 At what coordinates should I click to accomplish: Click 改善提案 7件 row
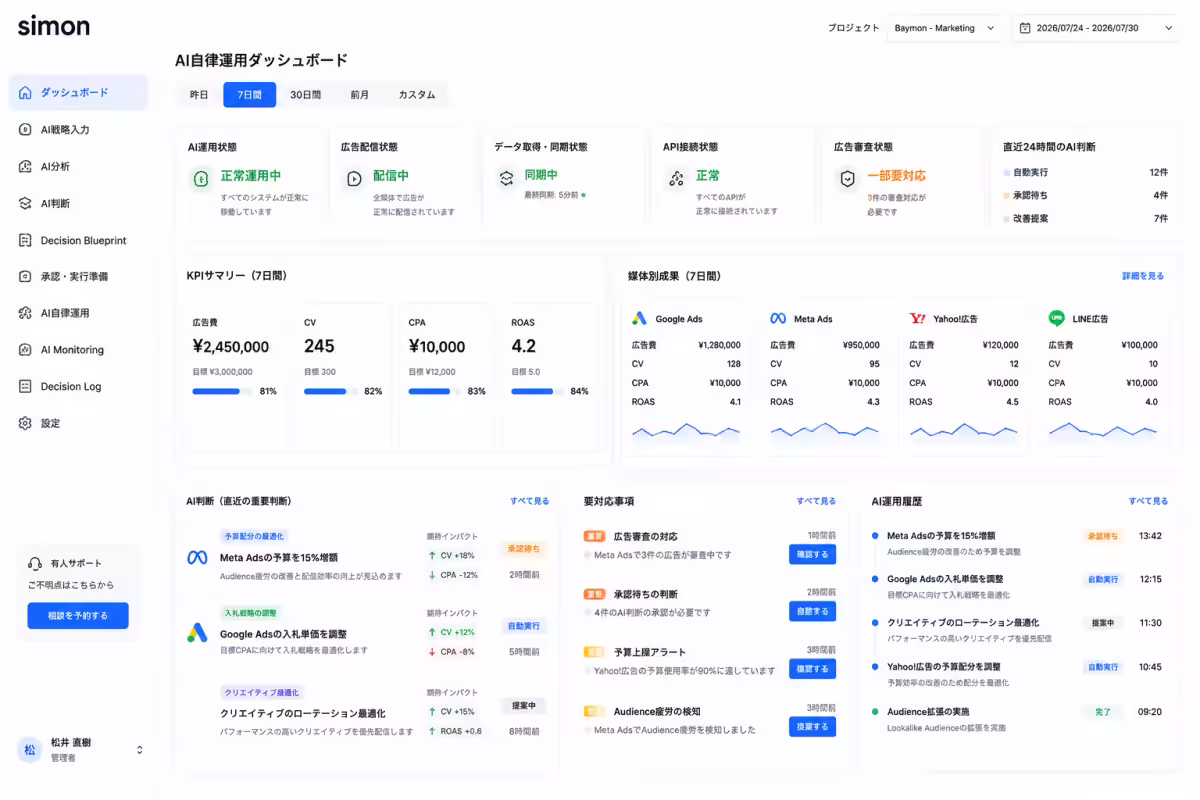1085,218
